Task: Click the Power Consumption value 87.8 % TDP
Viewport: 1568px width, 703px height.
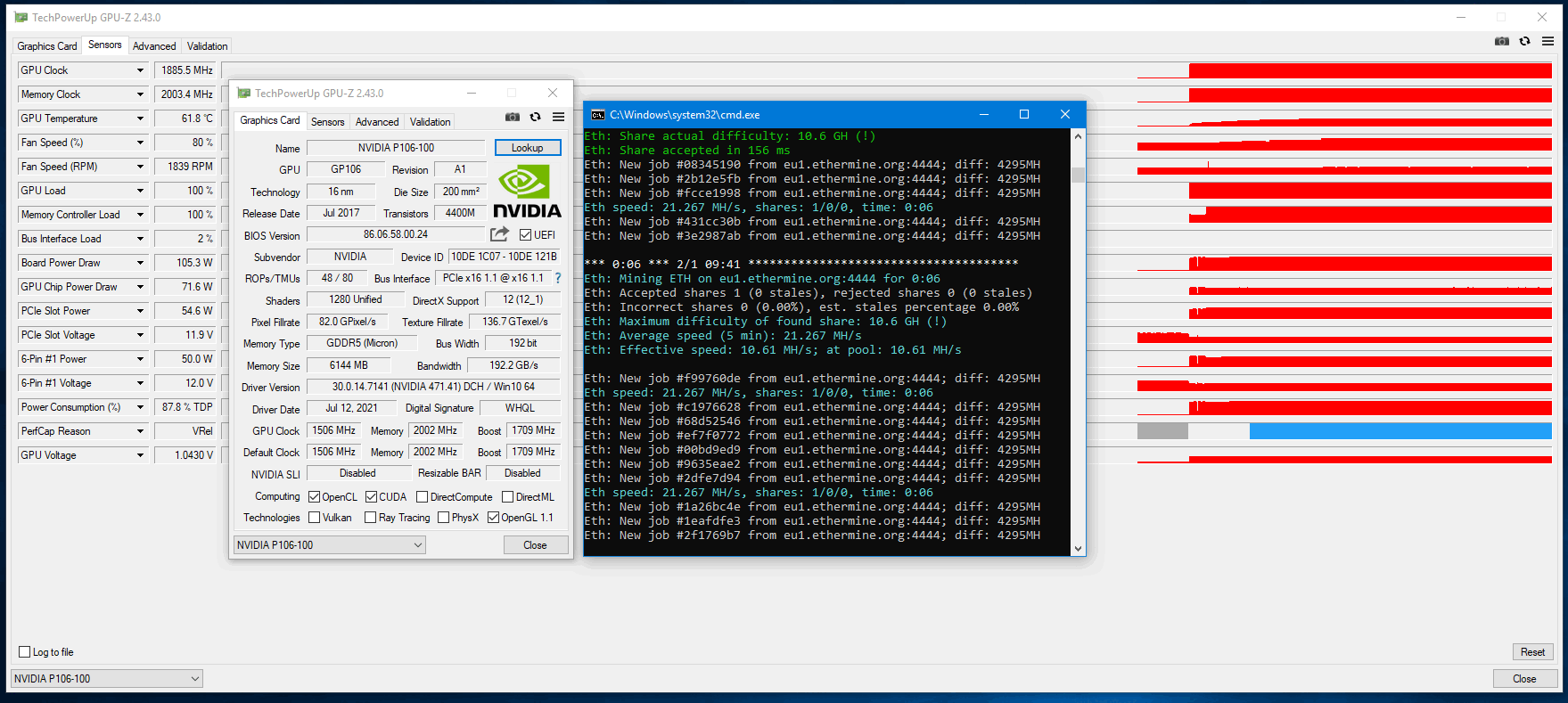Action: tap(187, 407)
